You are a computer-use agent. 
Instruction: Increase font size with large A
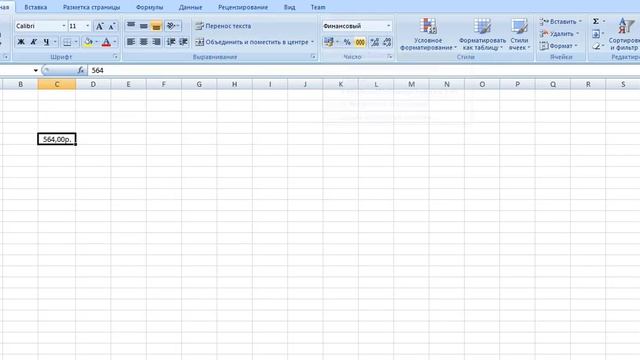coord(99,26)
